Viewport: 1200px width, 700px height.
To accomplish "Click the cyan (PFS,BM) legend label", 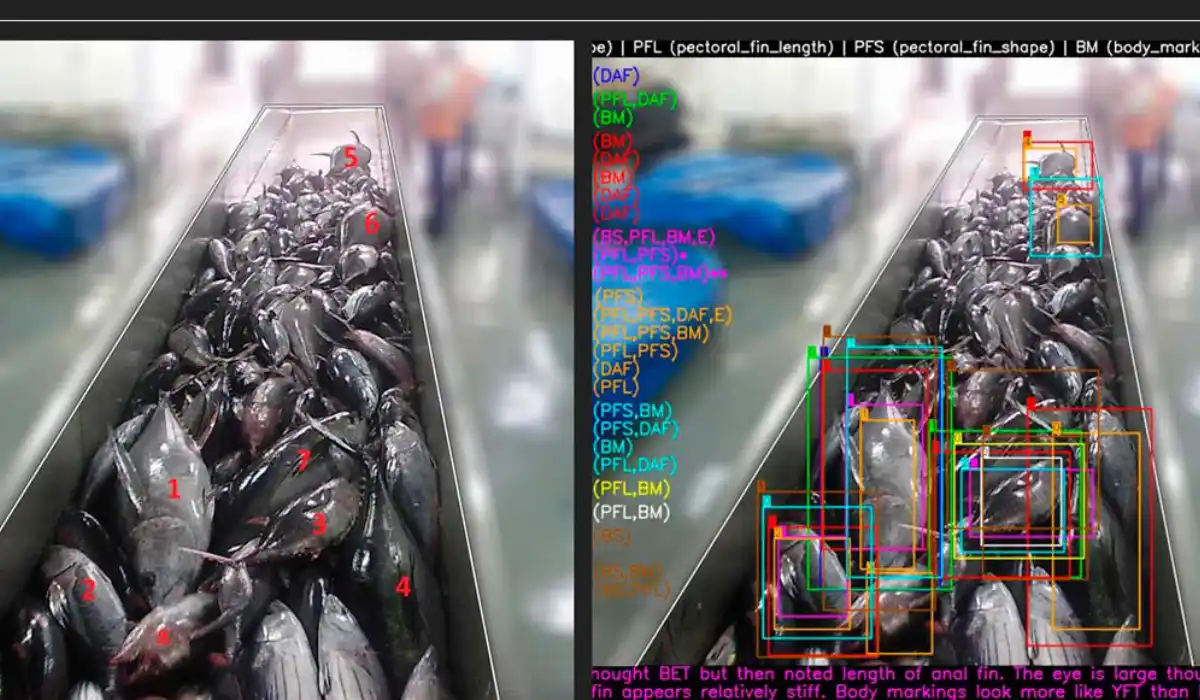I will 632,410.
